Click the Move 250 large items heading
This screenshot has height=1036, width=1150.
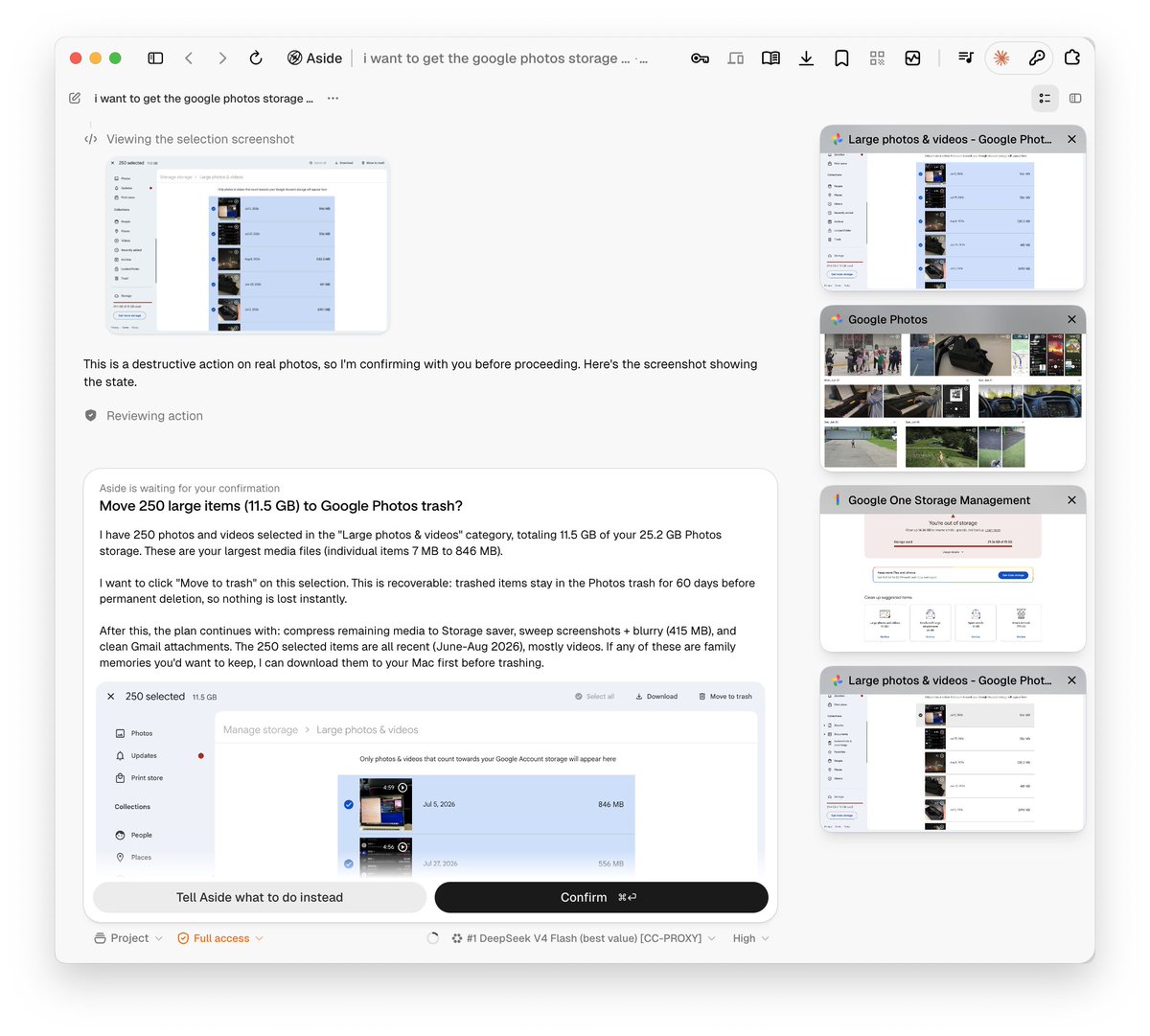281,506
